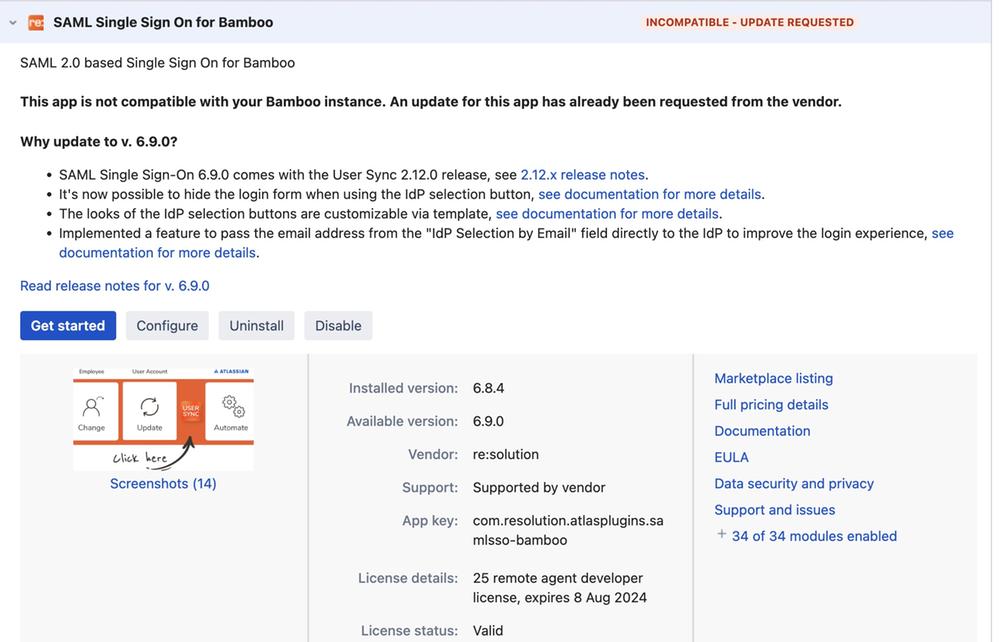Click the SAML 2.0 based Single Sign On description

pos(157,62)
